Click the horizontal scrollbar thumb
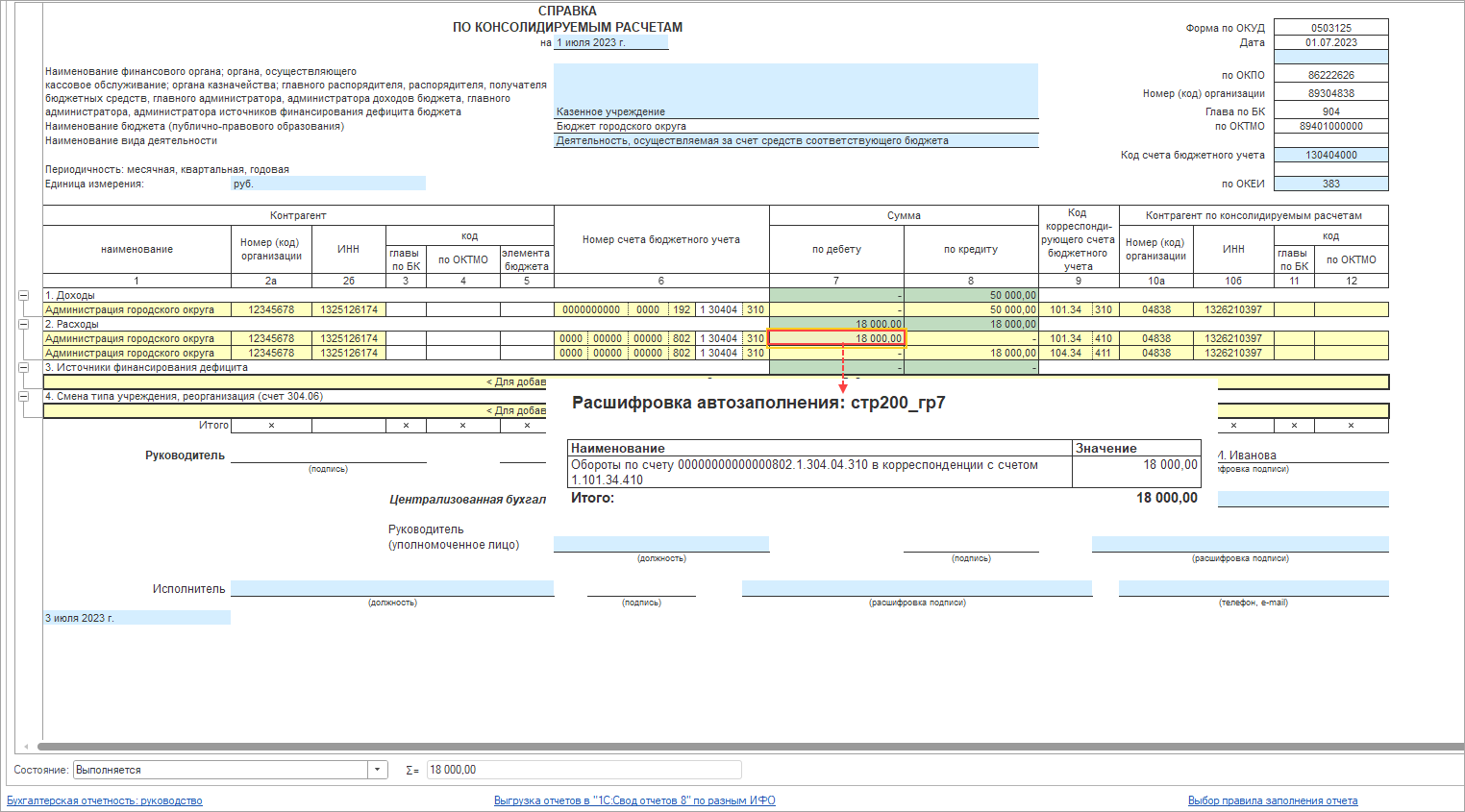This screenshot has height=812, width=1465. pyautogui.click(x=750, y=746)
